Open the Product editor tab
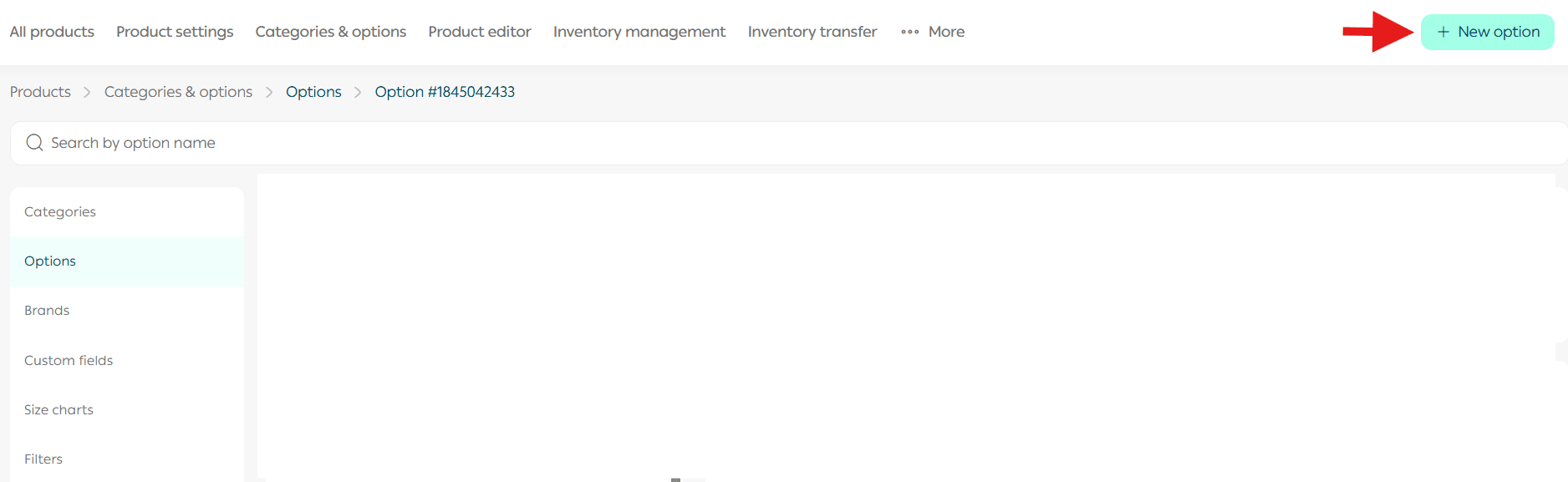1568x482 pixels. pyautogui.click(x=480, y=32)
